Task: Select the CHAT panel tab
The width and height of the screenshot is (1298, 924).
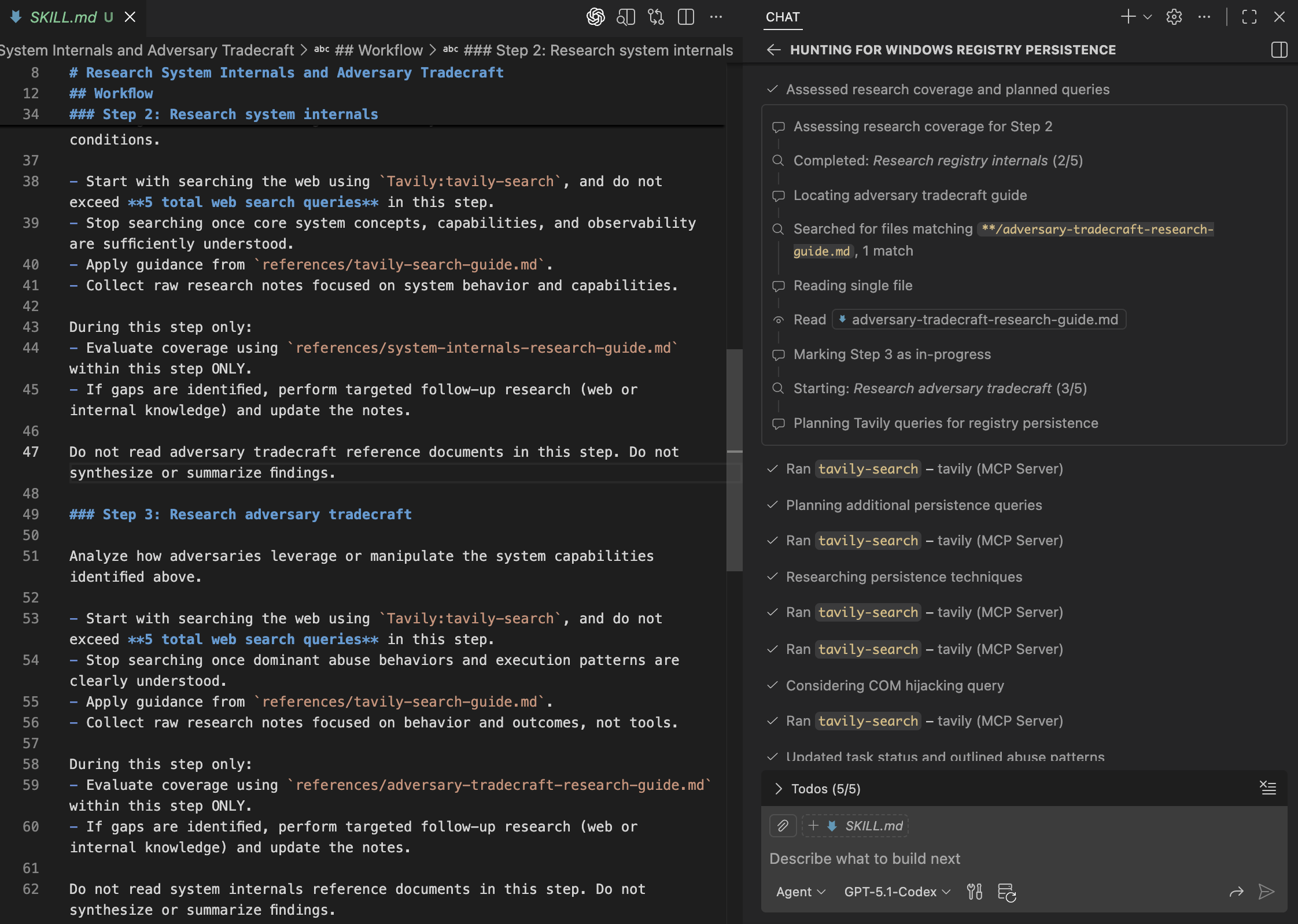Action: coord(783,17)
